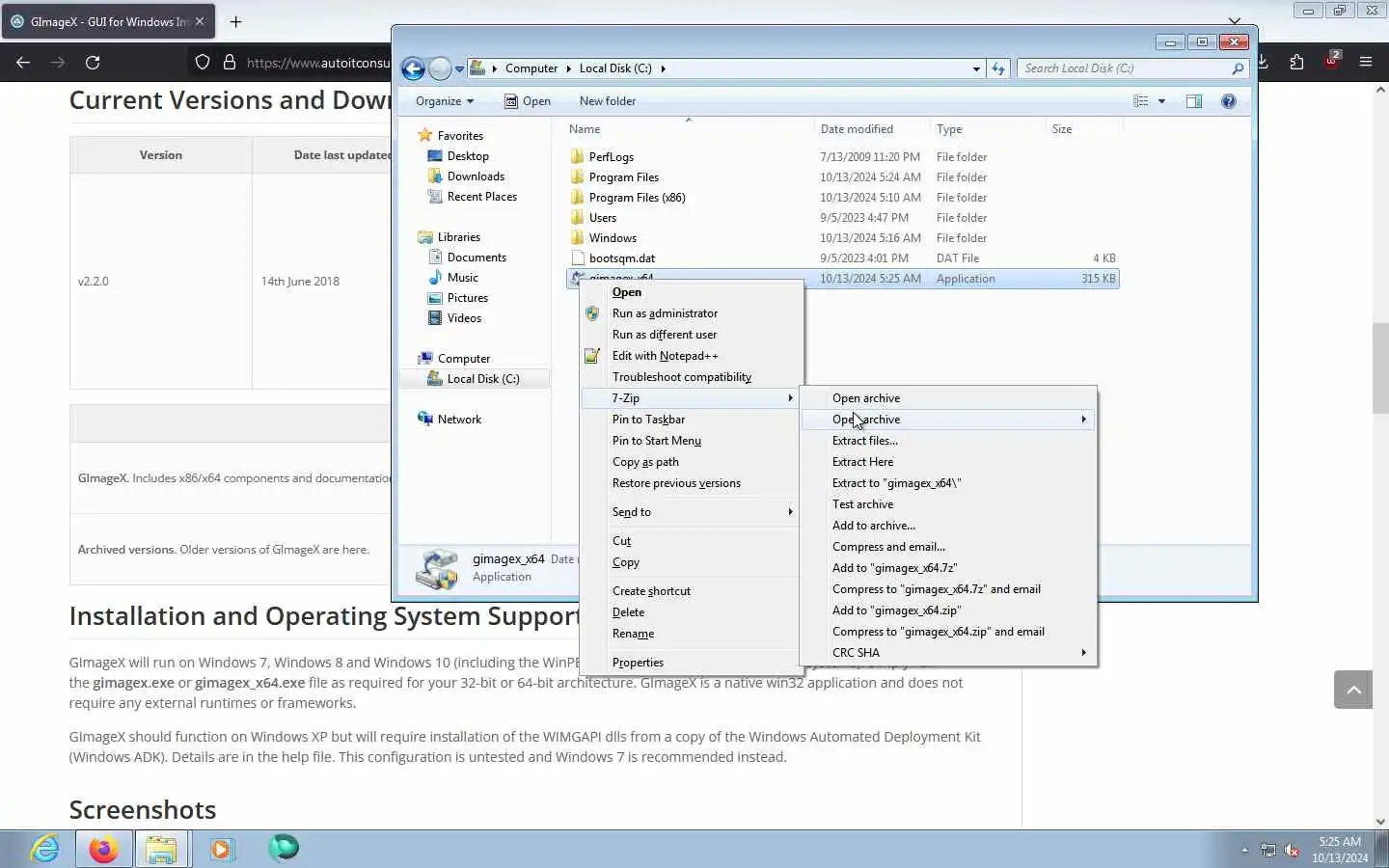Click the refresh icon beside the Explorer address bar

pyautogui.click(x=998, y=68)
